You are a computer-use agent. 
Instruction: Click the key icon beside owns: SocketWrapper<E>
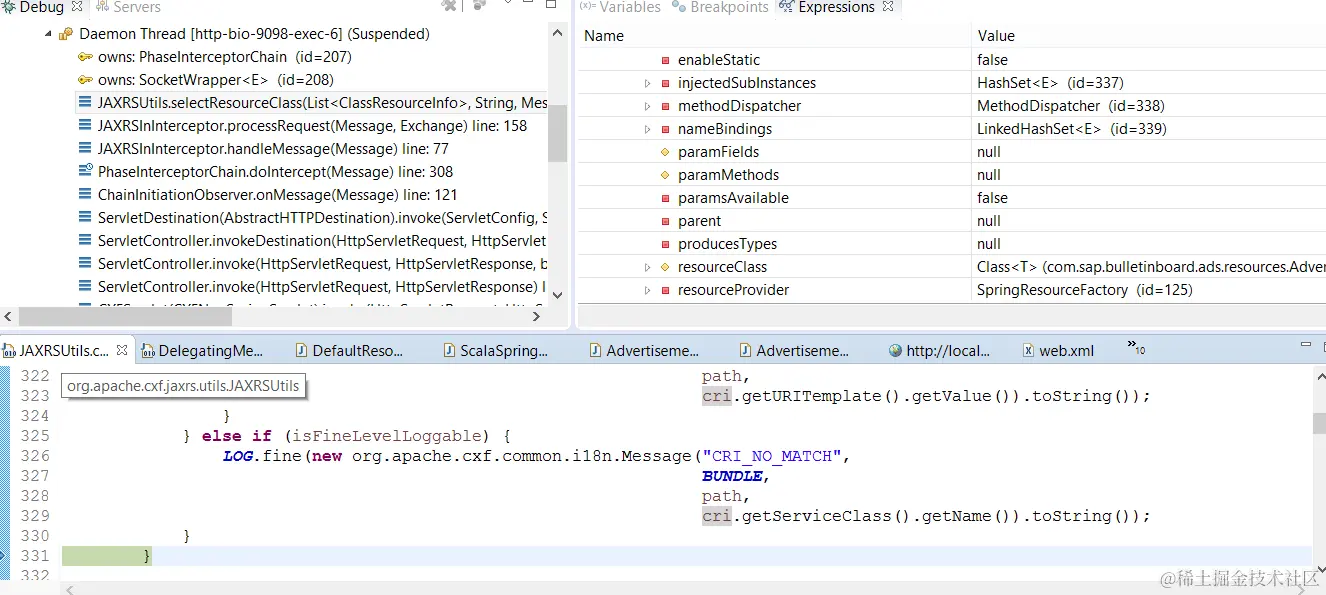click(86, 80)
